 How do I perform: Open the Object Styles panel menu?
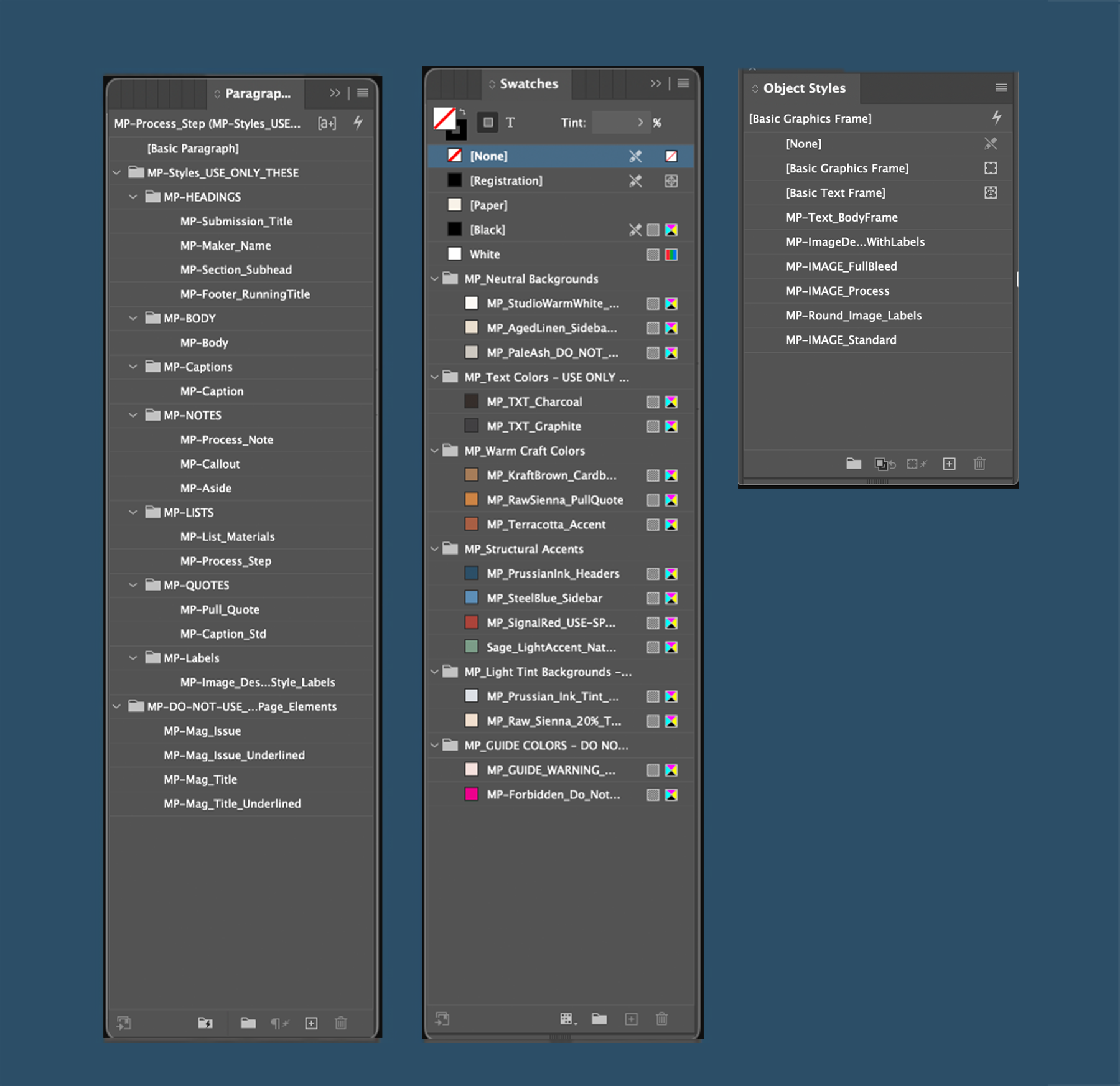pyautogui.click(x=1001, y=88)
